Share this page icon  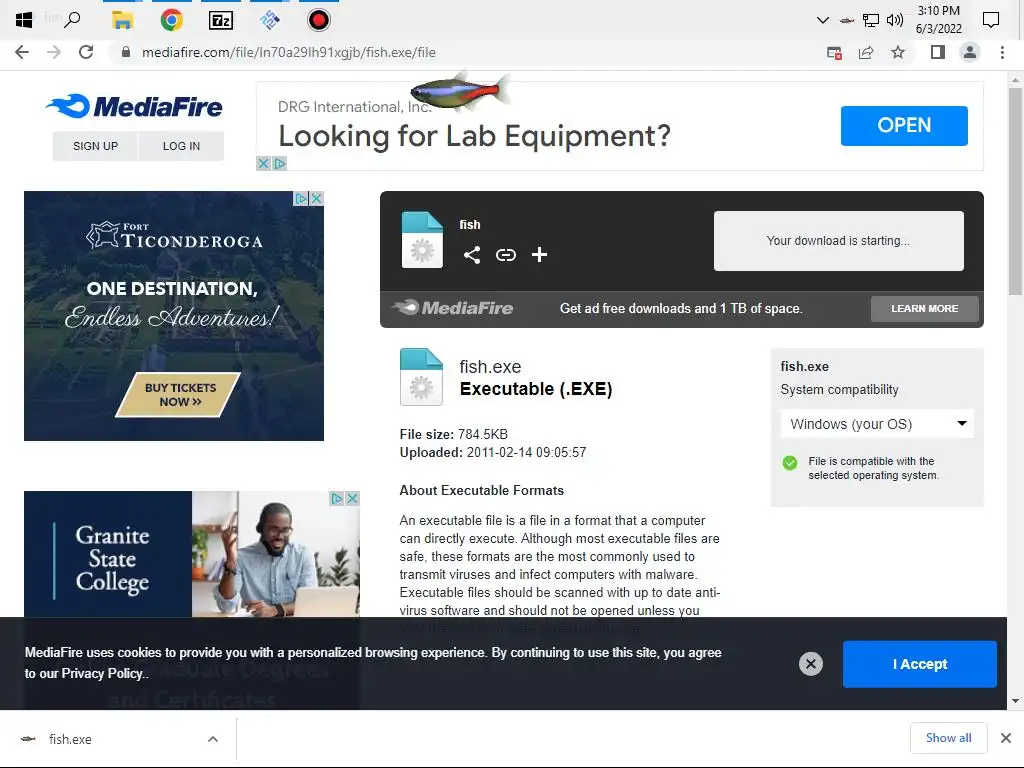(866, 53)
